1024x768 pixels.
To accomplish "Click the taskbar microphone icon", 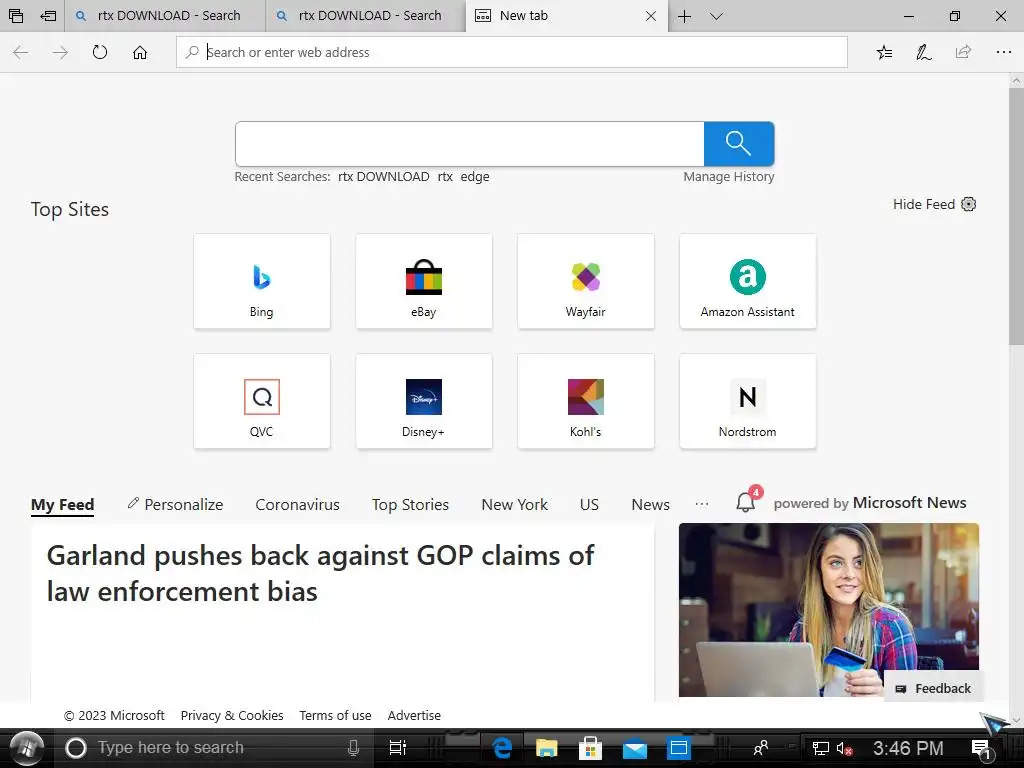I will click(x=353, y=748).
